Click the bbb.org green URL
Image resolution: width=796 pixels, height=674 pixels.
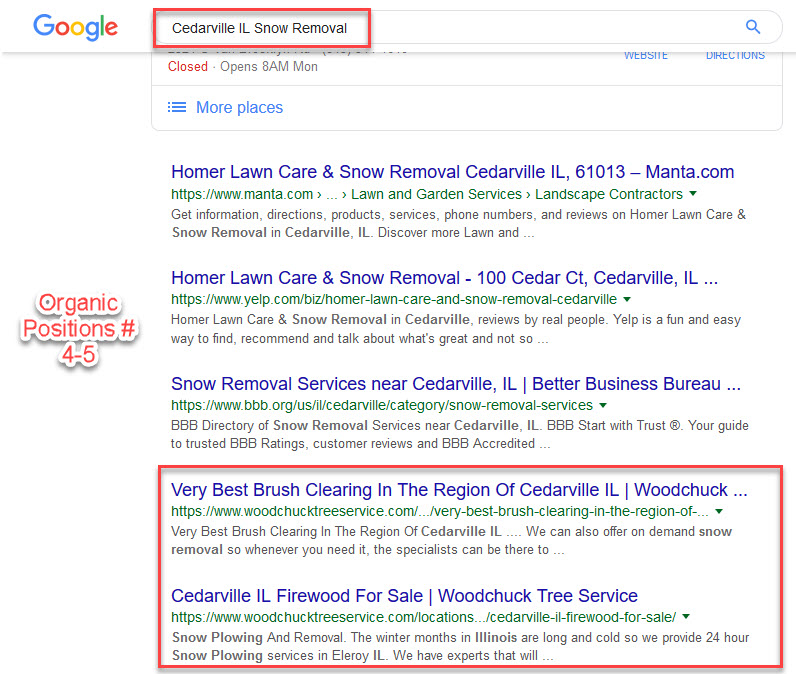click(x=382, y=405)
